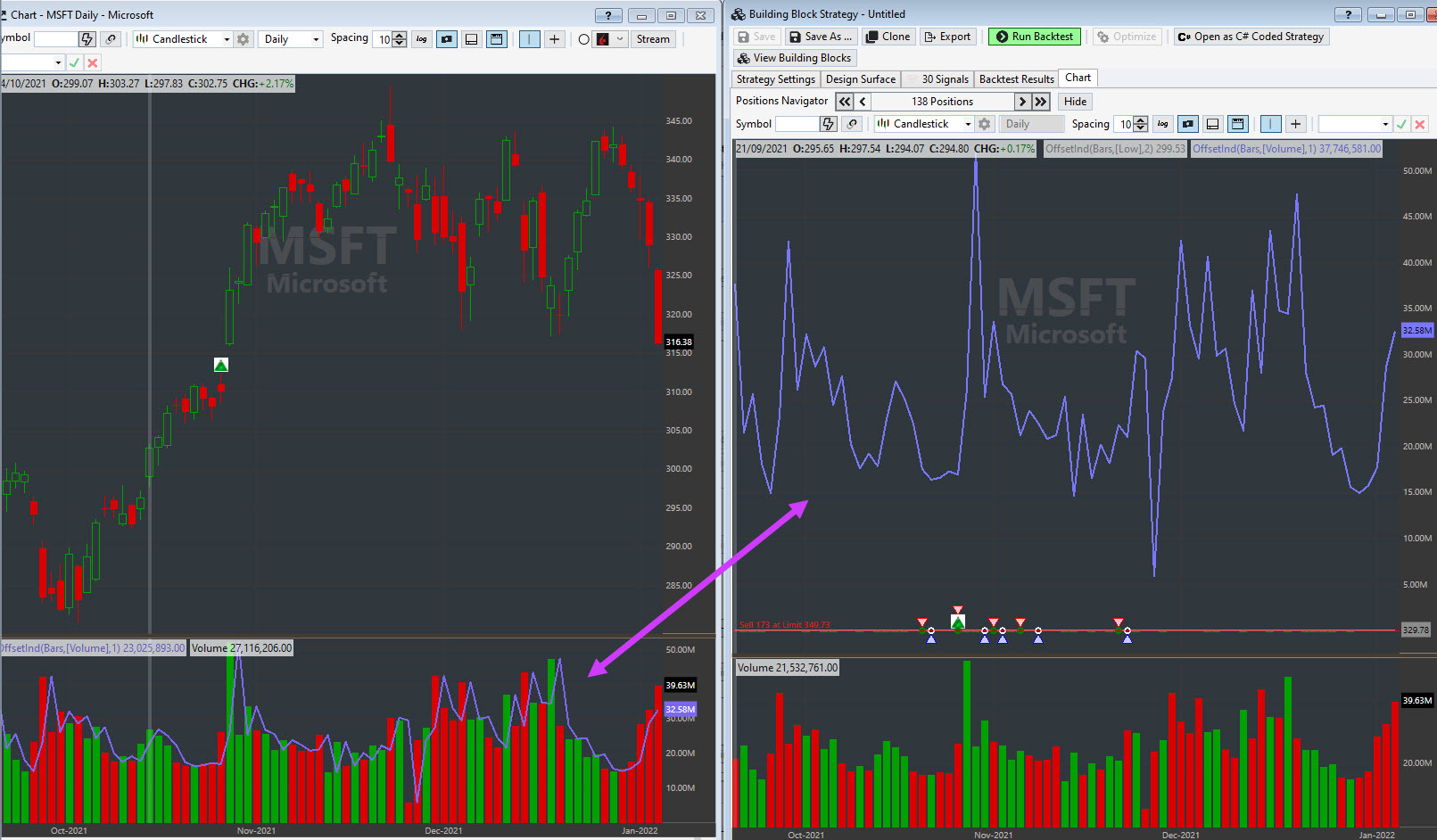Open the Daily scale dropdown in left chart
The width and height of the screenshot is (1437, 840).
(291, 39)
